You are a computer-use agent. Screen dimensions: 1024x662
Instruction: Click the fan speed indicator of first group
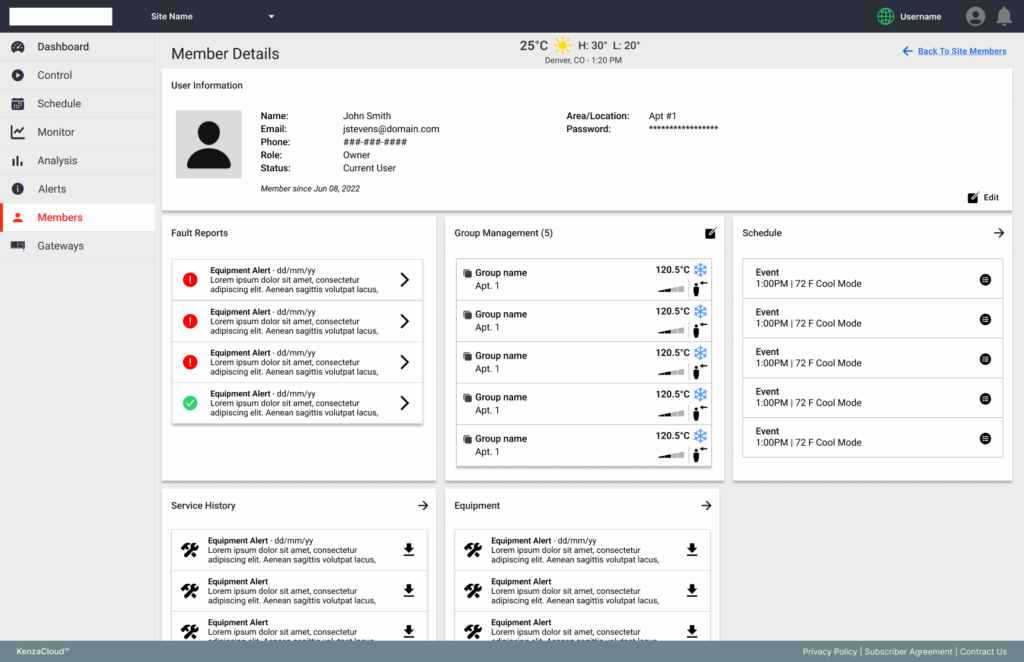coord(671,289)
